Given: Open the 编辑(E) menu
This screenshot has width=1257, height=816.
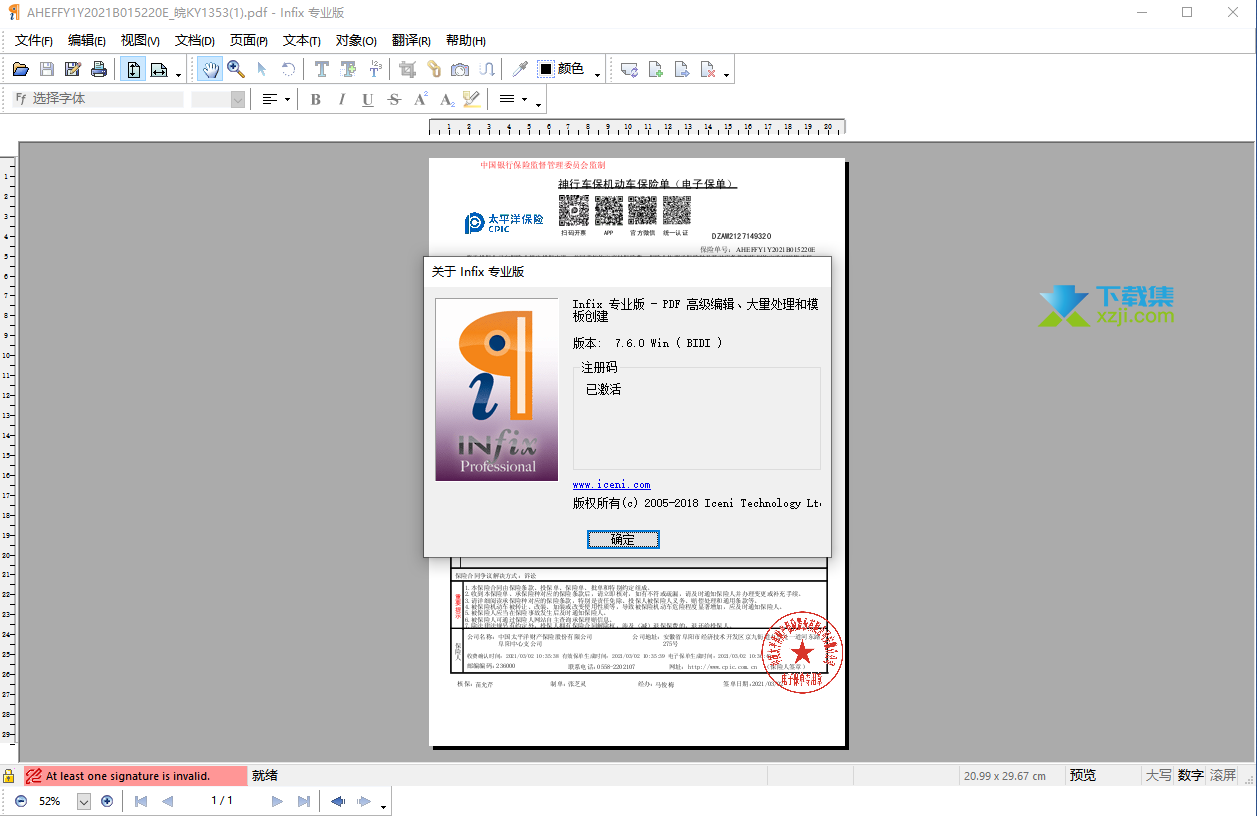Looking at the screenshot, I should coord(87,41).
